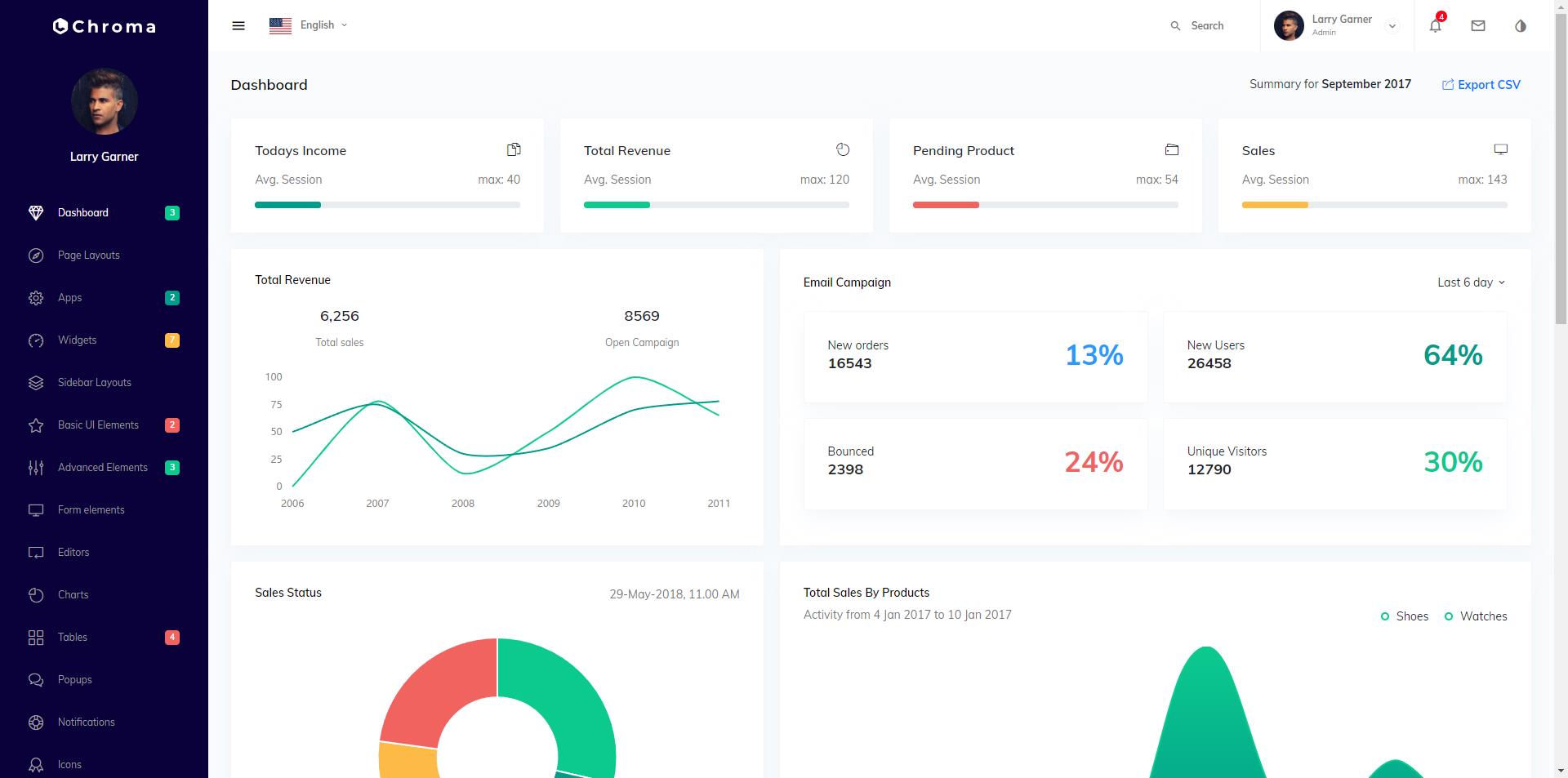Click the search magnifier icon
The image size is (1568, 778).
tap(1175, 26)
